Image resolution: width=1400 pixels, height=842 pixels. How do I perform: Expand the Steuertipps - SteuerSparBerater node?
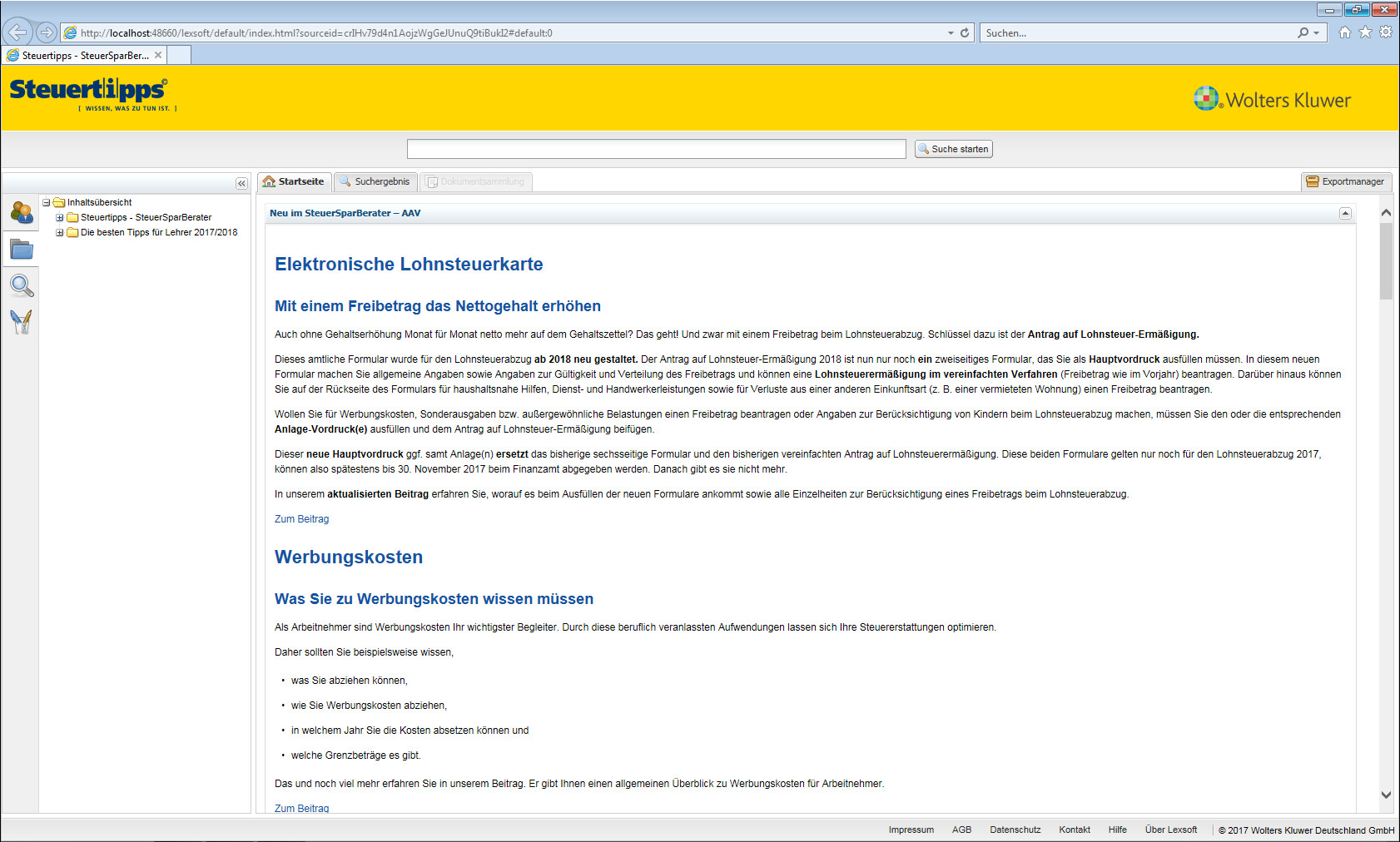60,217
